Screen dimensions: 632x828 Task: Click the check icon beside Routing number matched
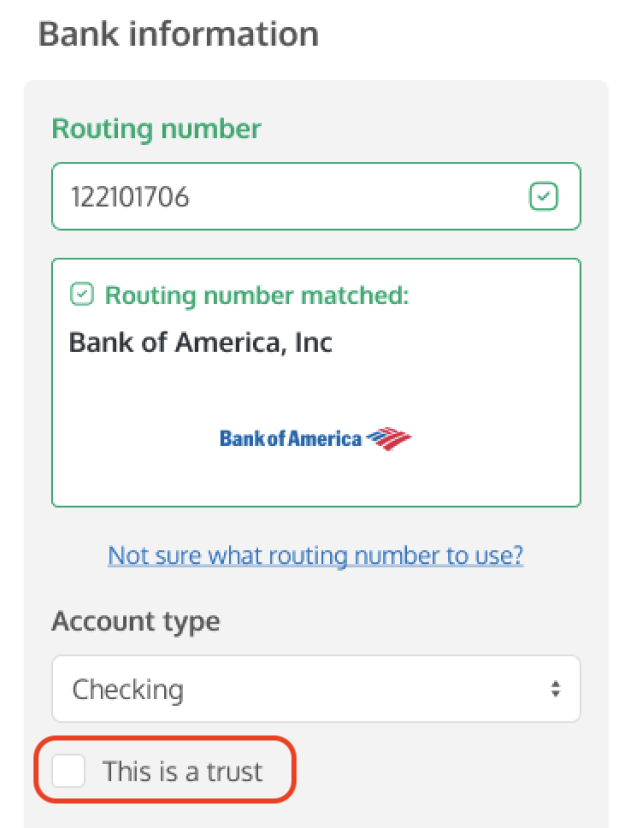click(x=82, y=295)
